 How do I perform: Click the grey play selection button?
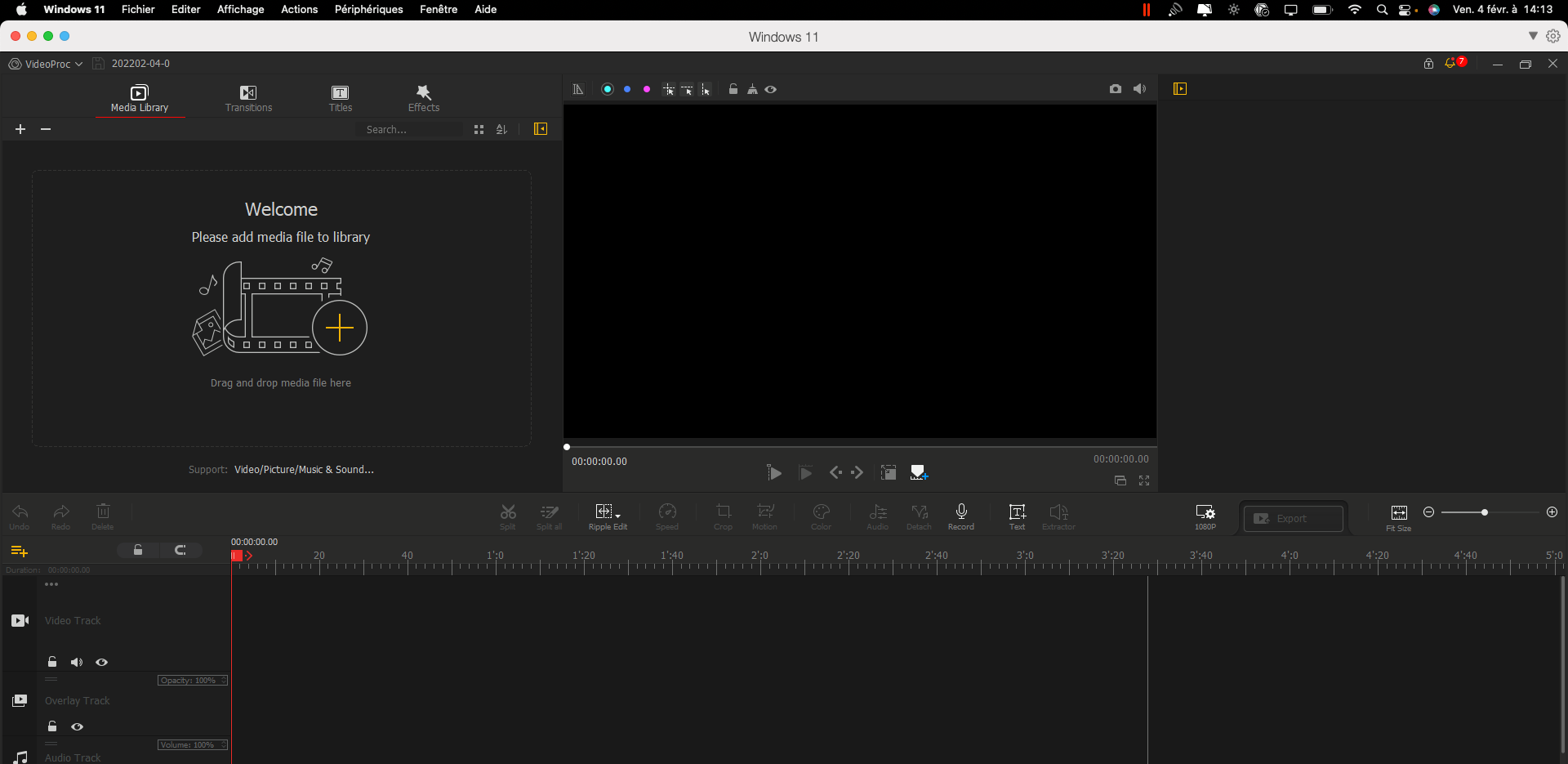(805, 472)
